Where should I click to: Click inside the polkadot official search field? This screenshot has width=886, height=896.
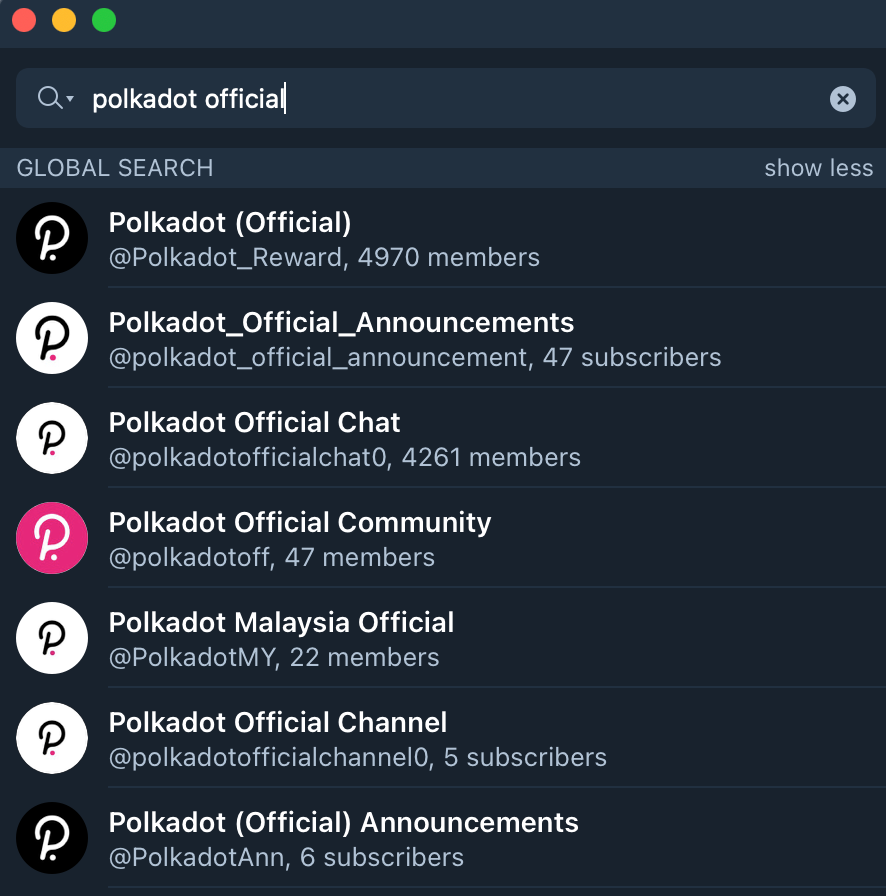click(445, 98)
